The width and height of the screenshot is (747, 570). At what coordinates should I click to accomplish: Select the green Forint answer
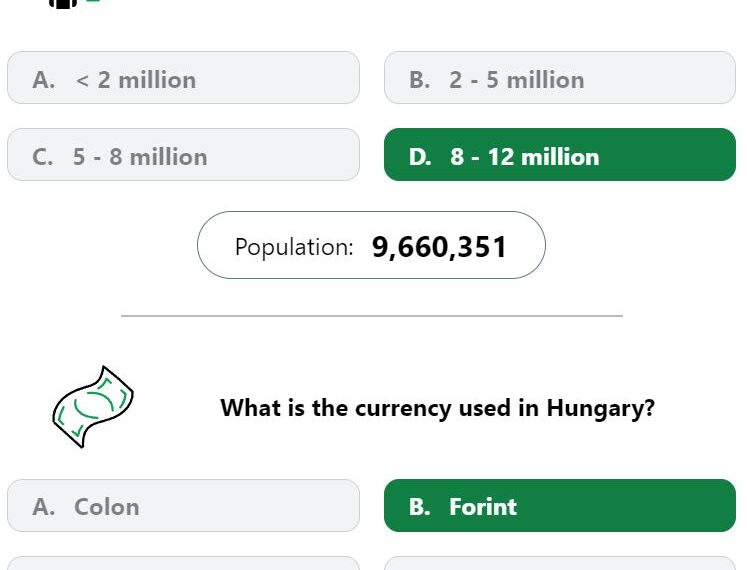click(x=559, y=506)
